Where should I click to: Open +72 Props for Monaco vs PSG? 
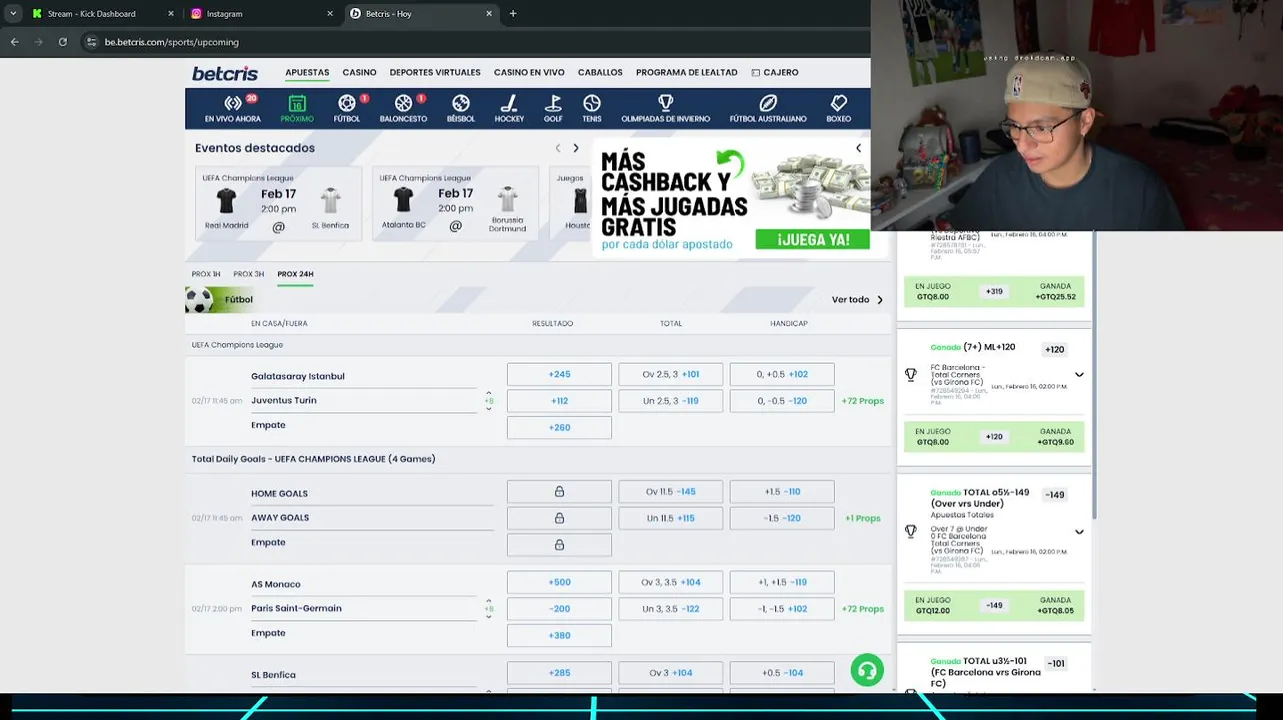[862, 608]
